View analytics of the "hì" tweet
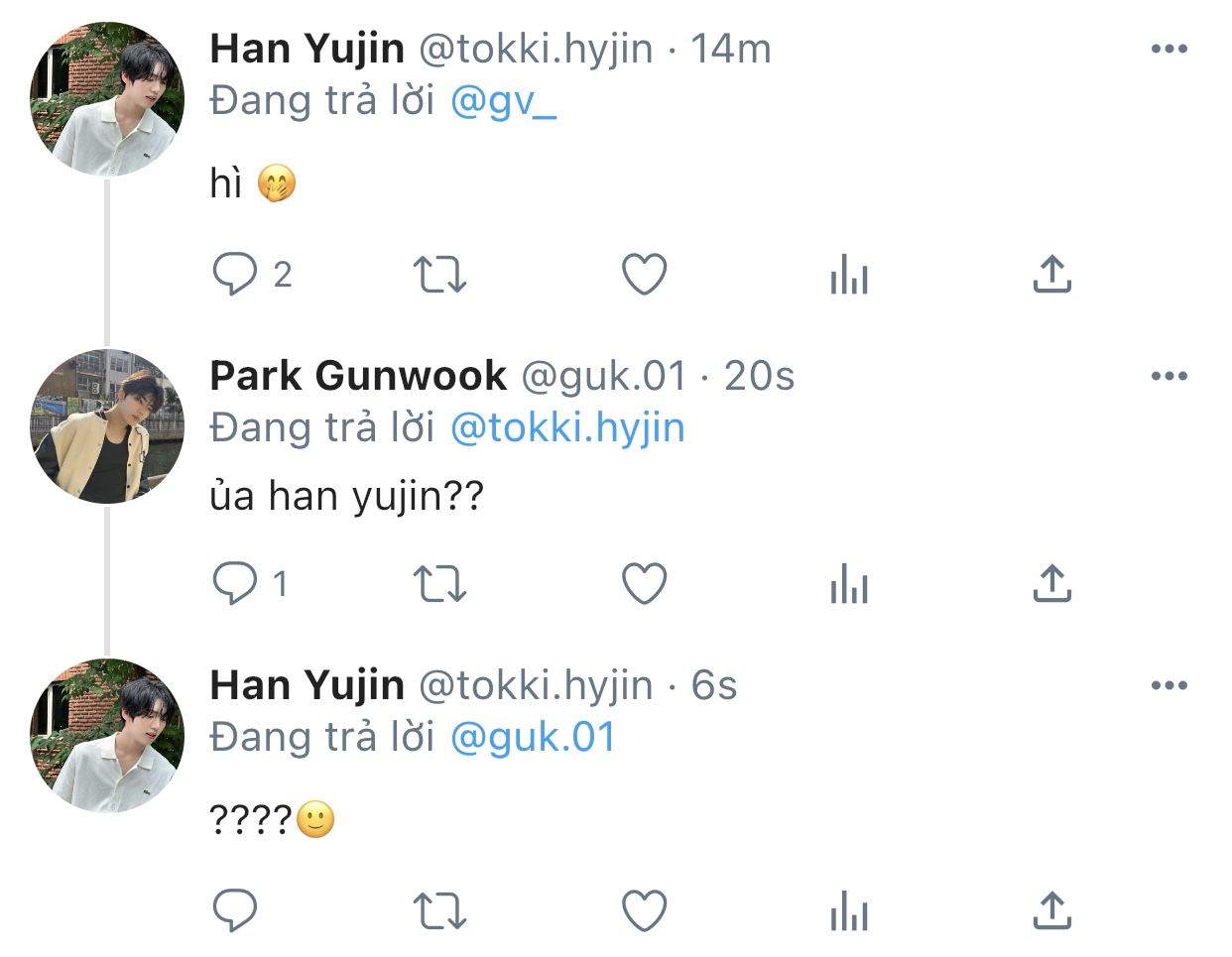The height and width of the screenshot is (957, 1232). click(x=849, y=275)
